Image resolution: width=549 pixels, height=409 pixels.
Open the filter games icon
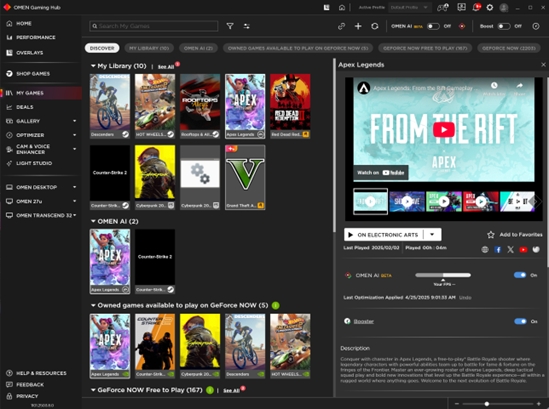point(230,26)
